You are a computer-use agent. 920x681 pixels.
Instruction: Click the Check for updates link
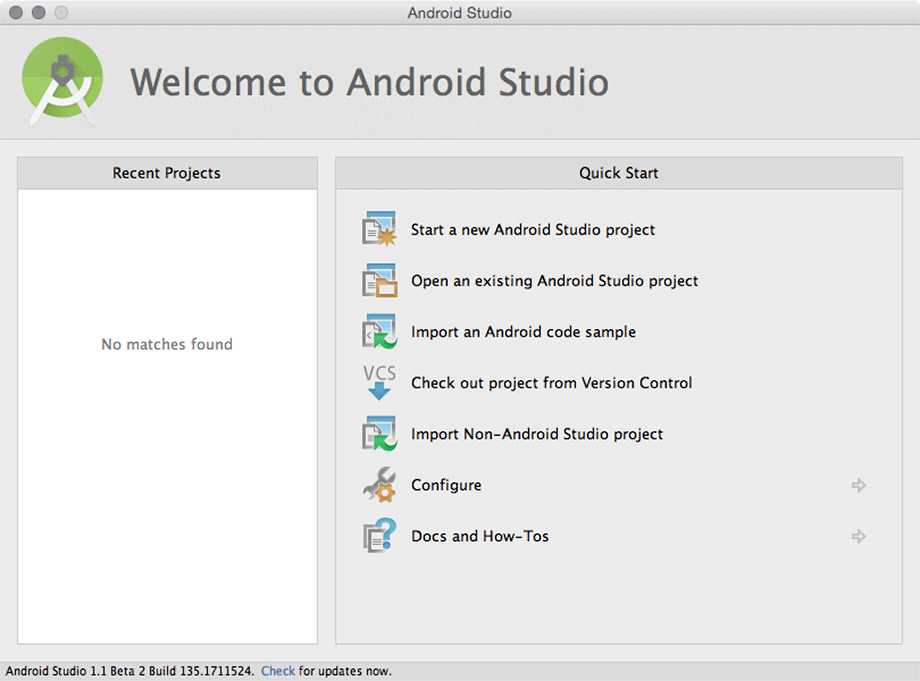[x=278, y=671]
